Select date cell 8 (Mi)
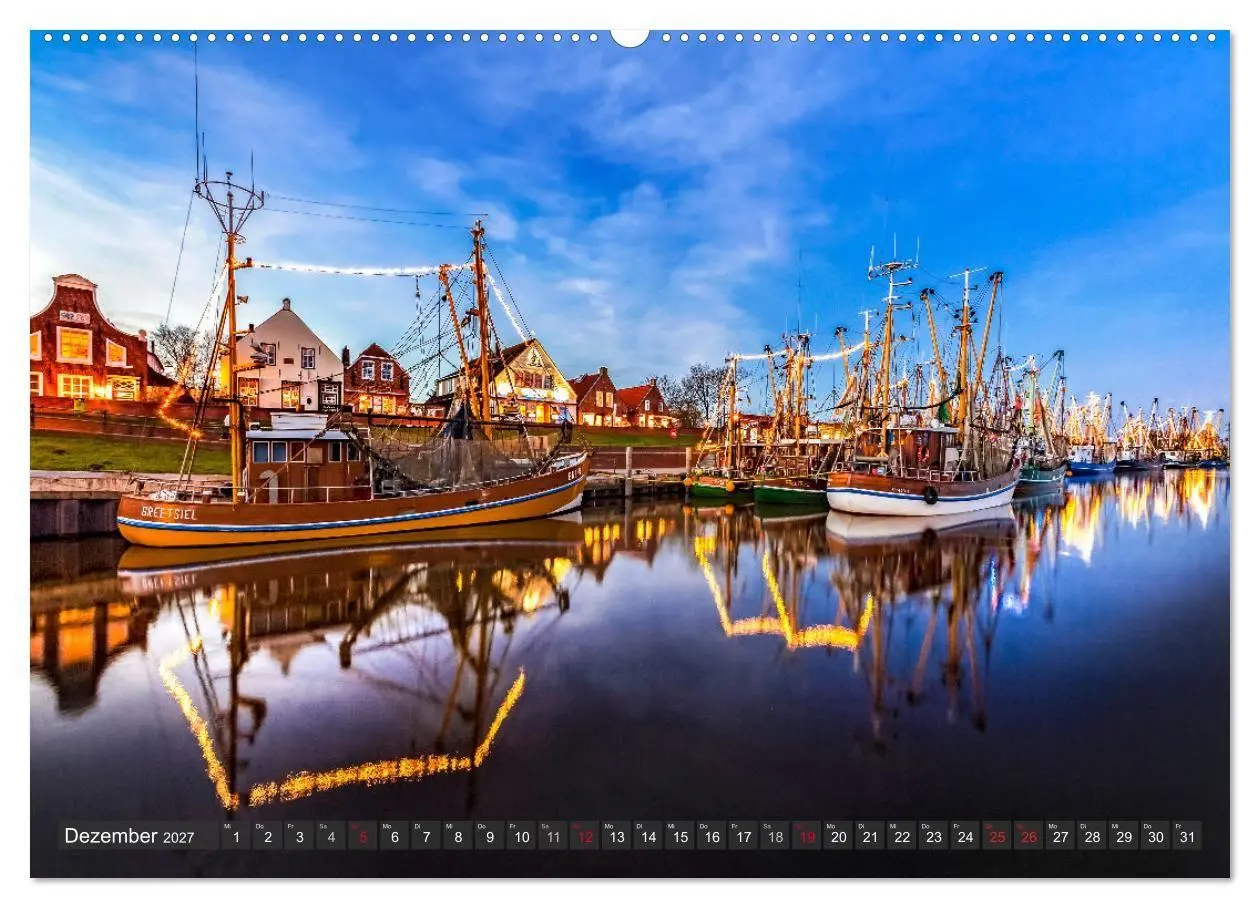This screenshot has width=1260, height=908. click(457, 836)
